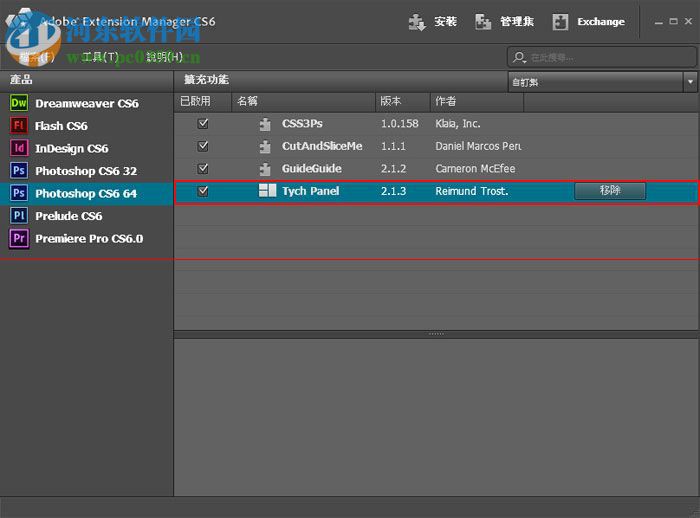Click author Daniel Marcos Peru cell
Screen dimensions: 700x518
point(478,146)
